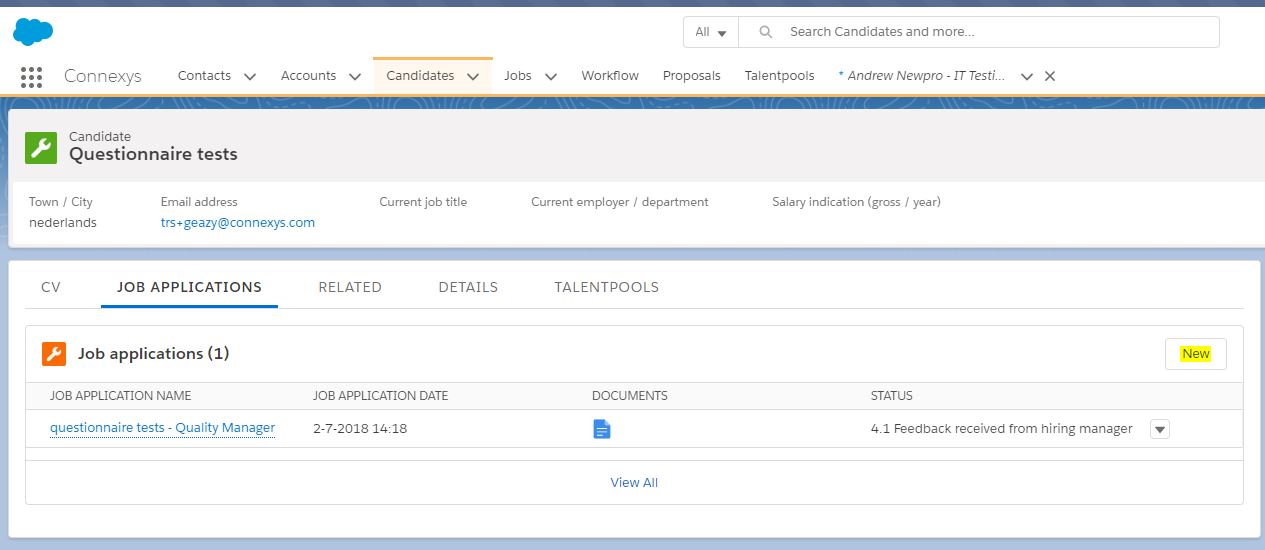The image size is (1265, 550).
Task: Open the Accounts navigation tab
Action: [308, 76]
